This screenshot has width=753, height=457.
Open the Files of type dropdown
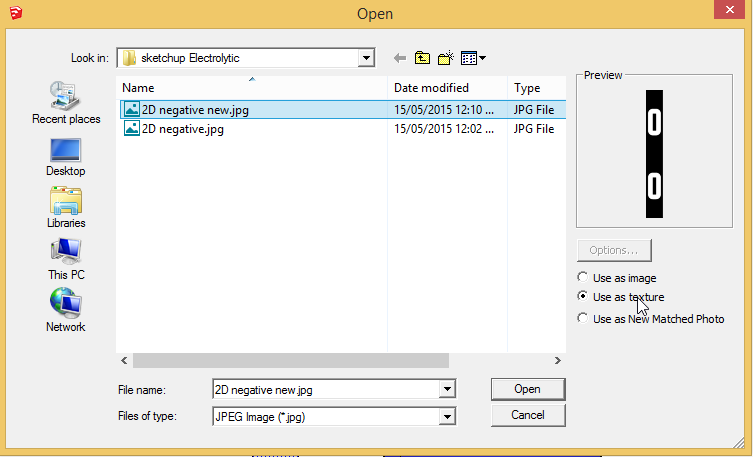tap(447, 415)
